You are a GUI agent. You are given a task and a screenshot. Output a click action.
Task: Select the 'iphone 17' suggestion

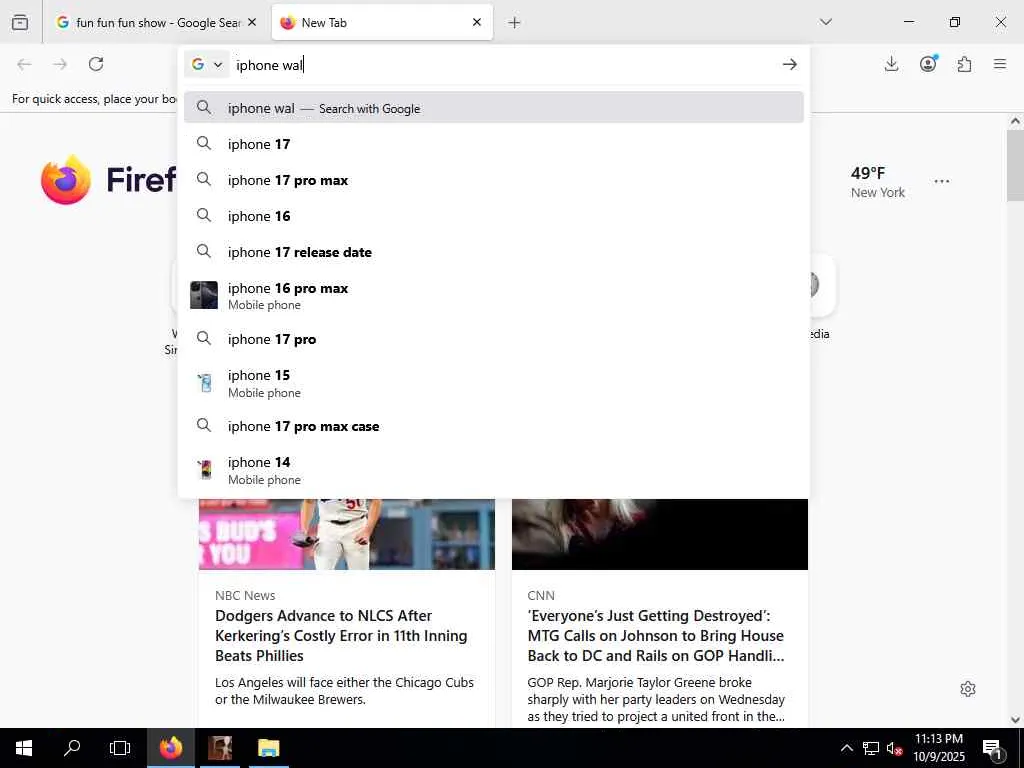[x=494, y=144]
